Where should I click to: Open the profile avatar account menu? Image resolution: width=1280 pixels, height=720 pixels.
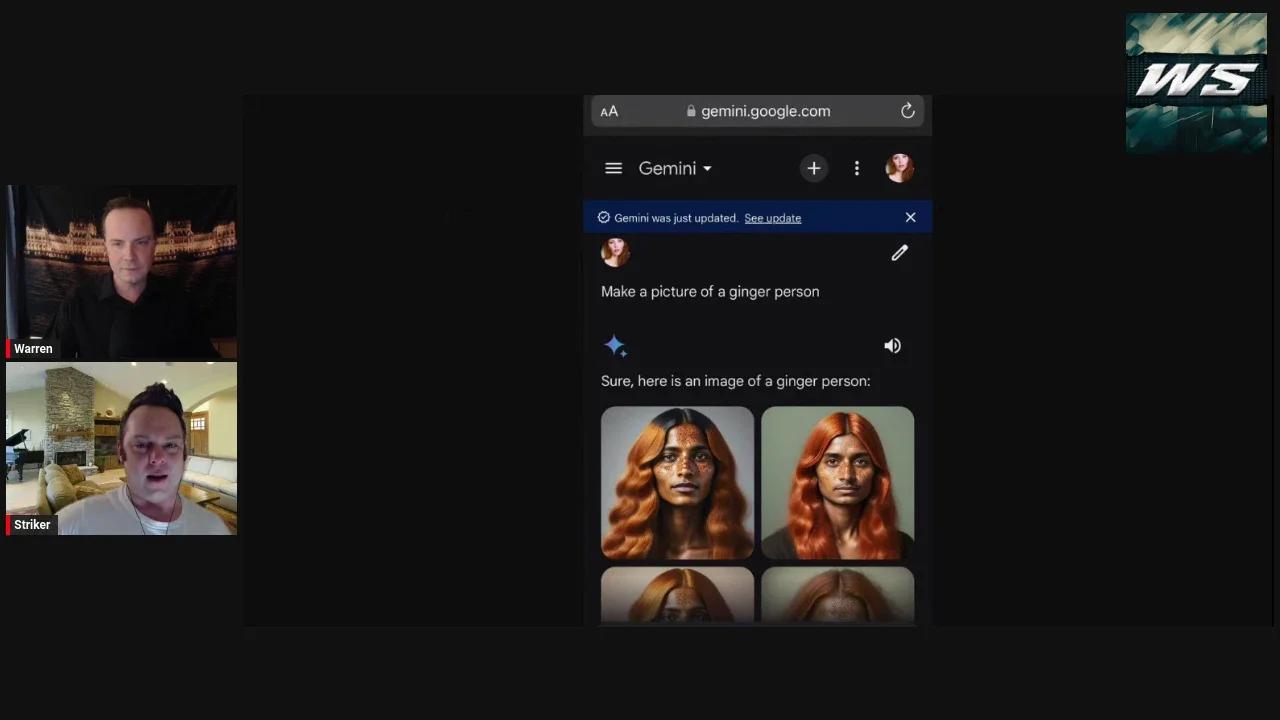(899, 168)
